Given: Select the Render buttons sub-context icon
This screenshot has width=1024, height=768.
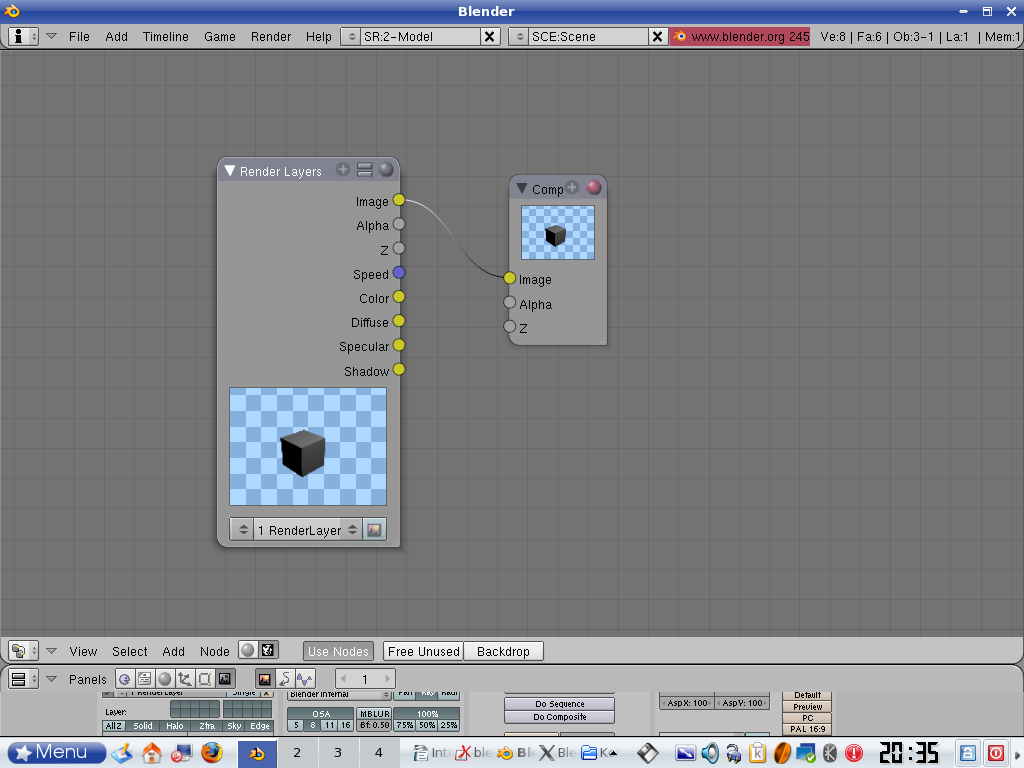Looking at the screenshot, I should point(265,679).
